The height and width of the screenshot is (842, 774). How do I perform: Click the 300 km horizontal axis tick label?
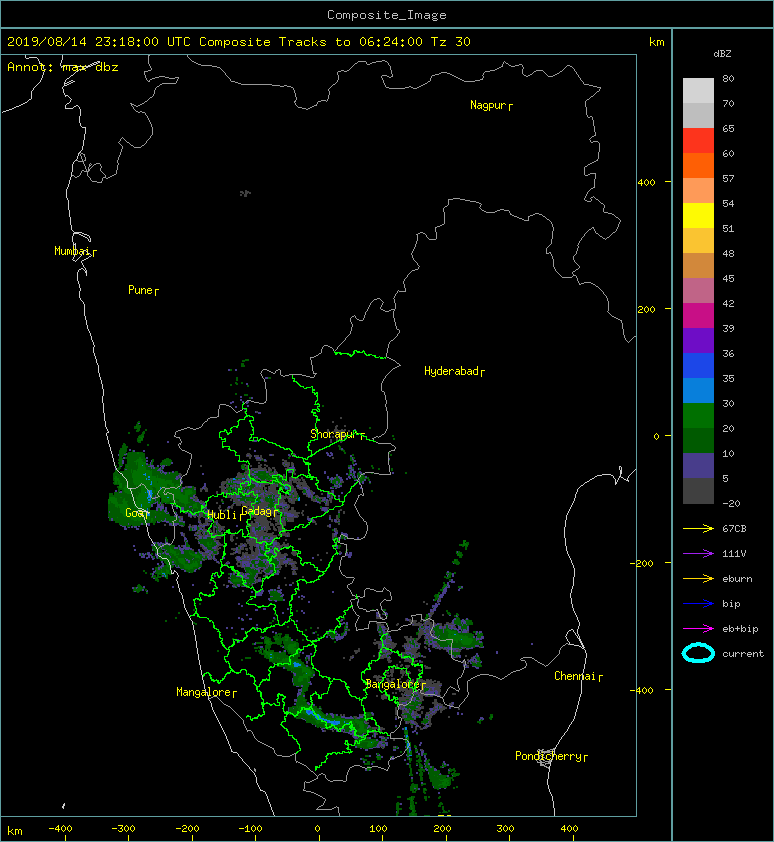coord(505,829)
